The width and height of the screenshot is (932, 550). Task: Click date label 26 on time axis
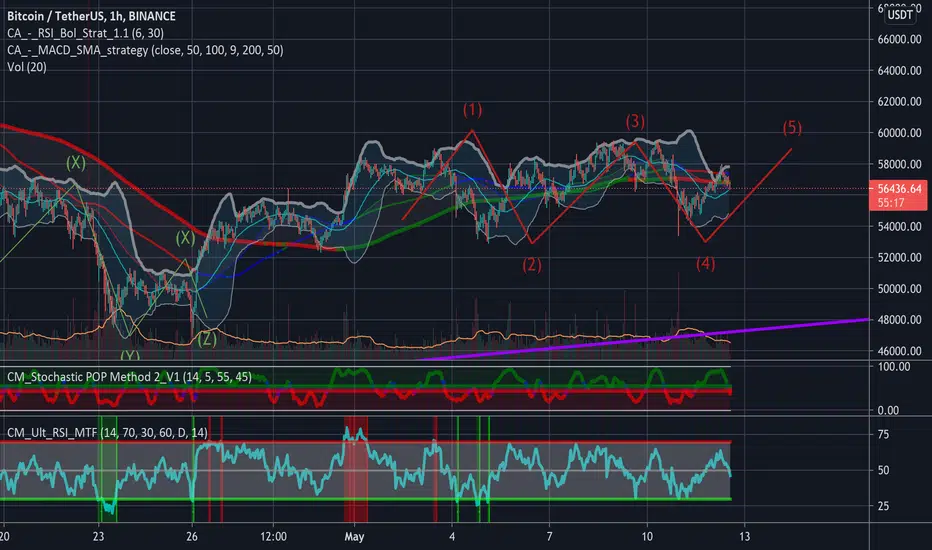(191, 536)
